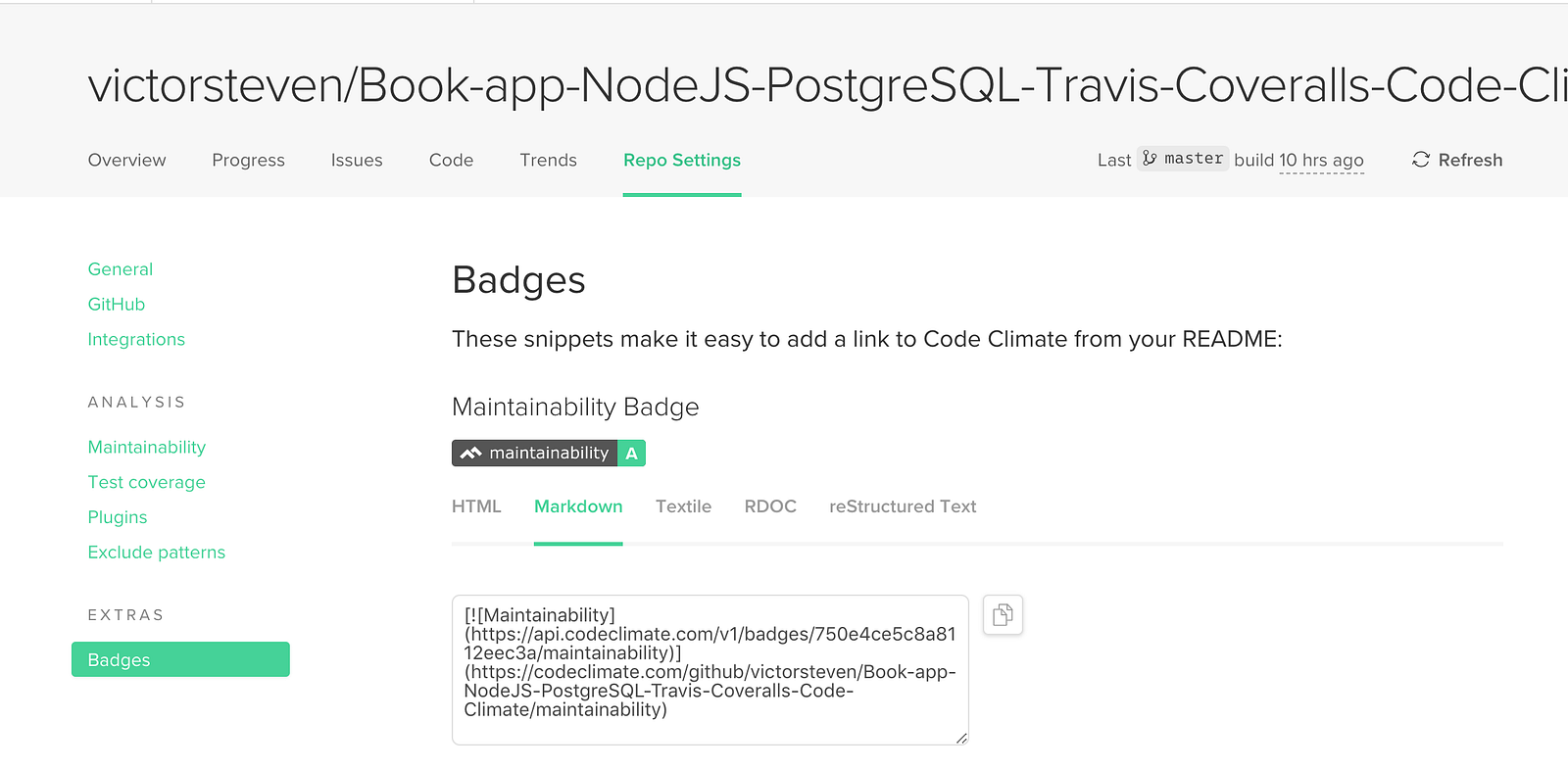Click the maintainability badge mountain logo
Image resolution: width=1568 pixels, height=770 pixels.
pyautogui.click(x=470, y=454)
